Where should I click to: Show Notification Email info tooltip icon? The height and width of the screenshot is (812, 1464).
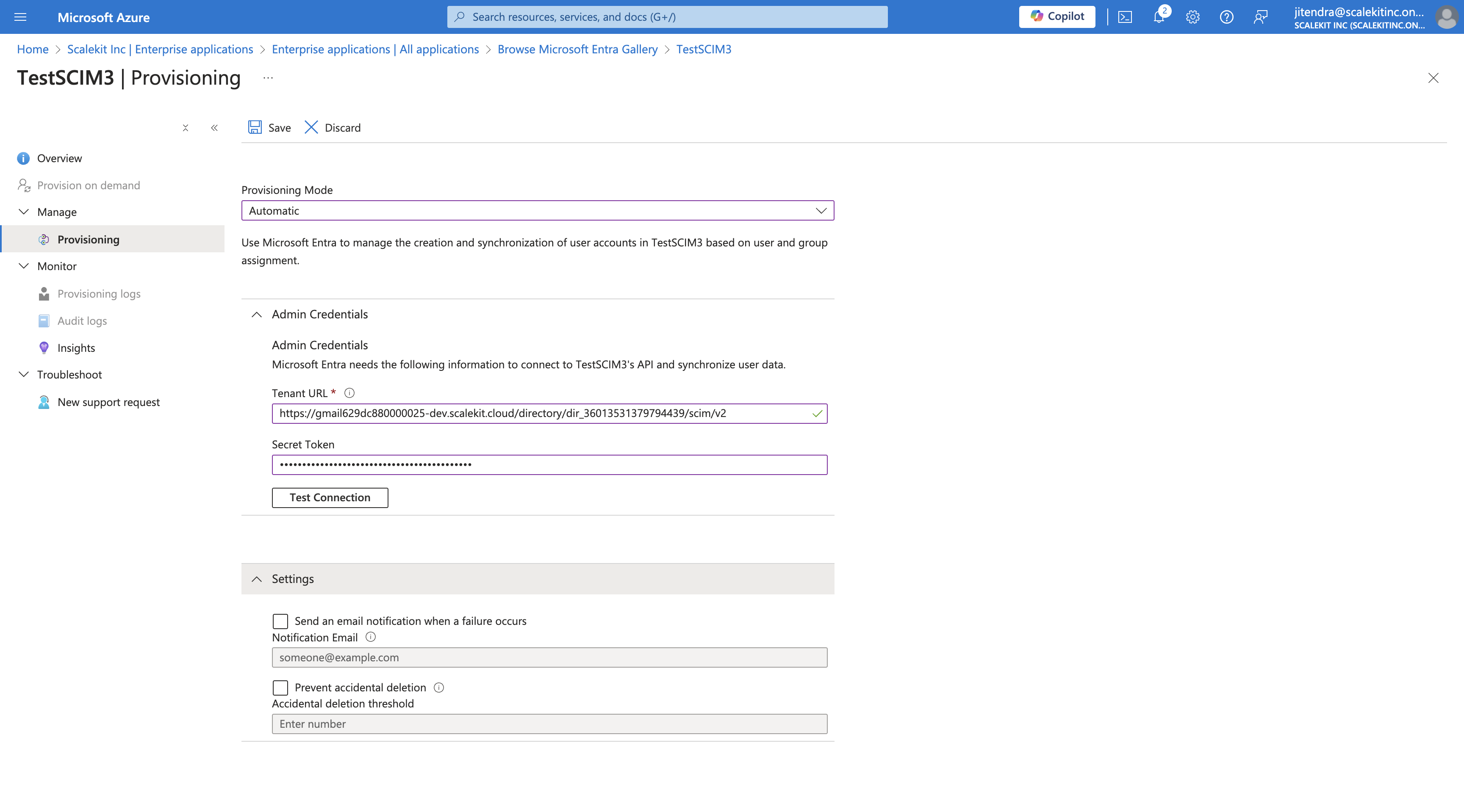tap(371, 637)
